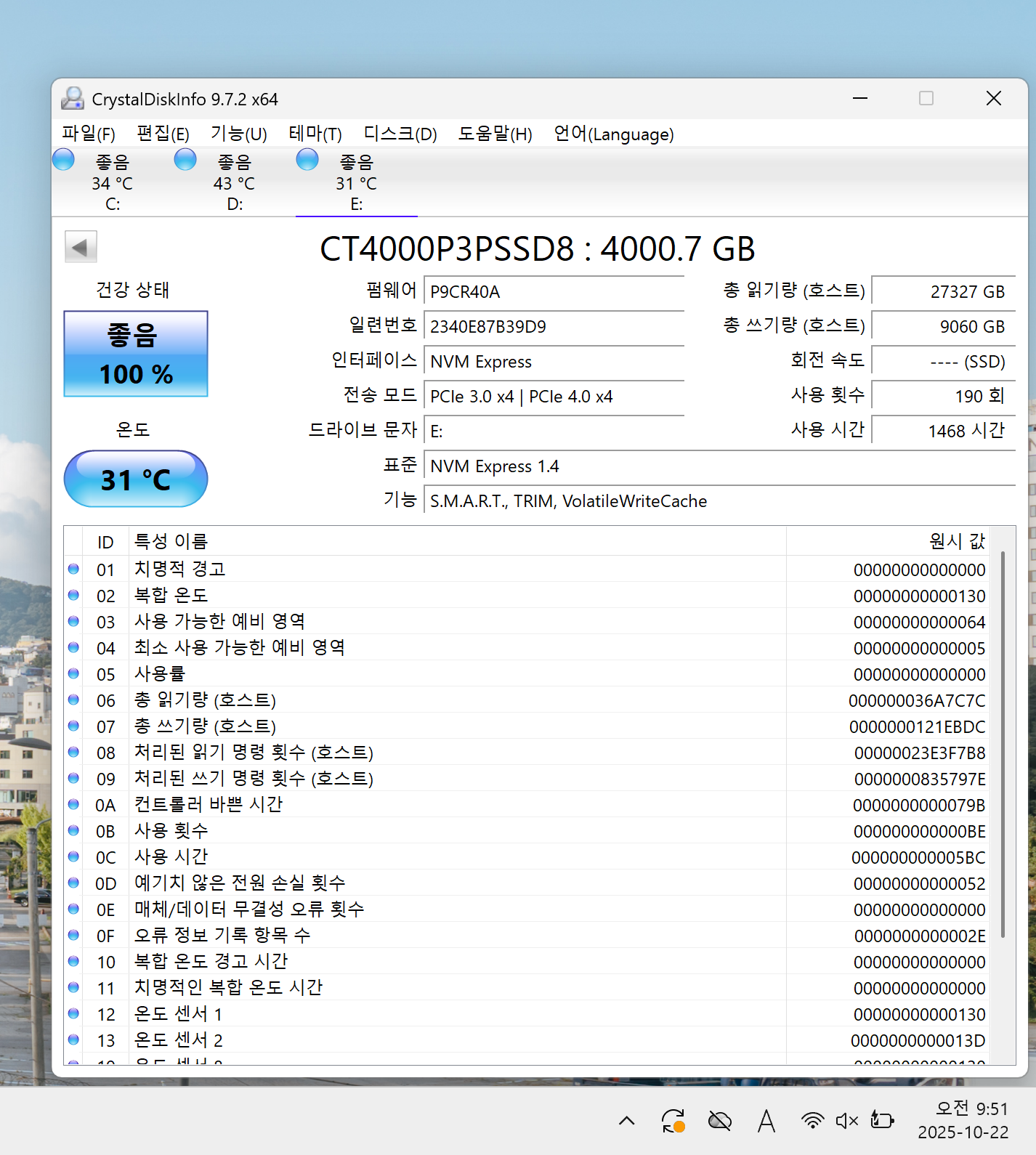Click the 31 °C temperature button

[136, 479]
